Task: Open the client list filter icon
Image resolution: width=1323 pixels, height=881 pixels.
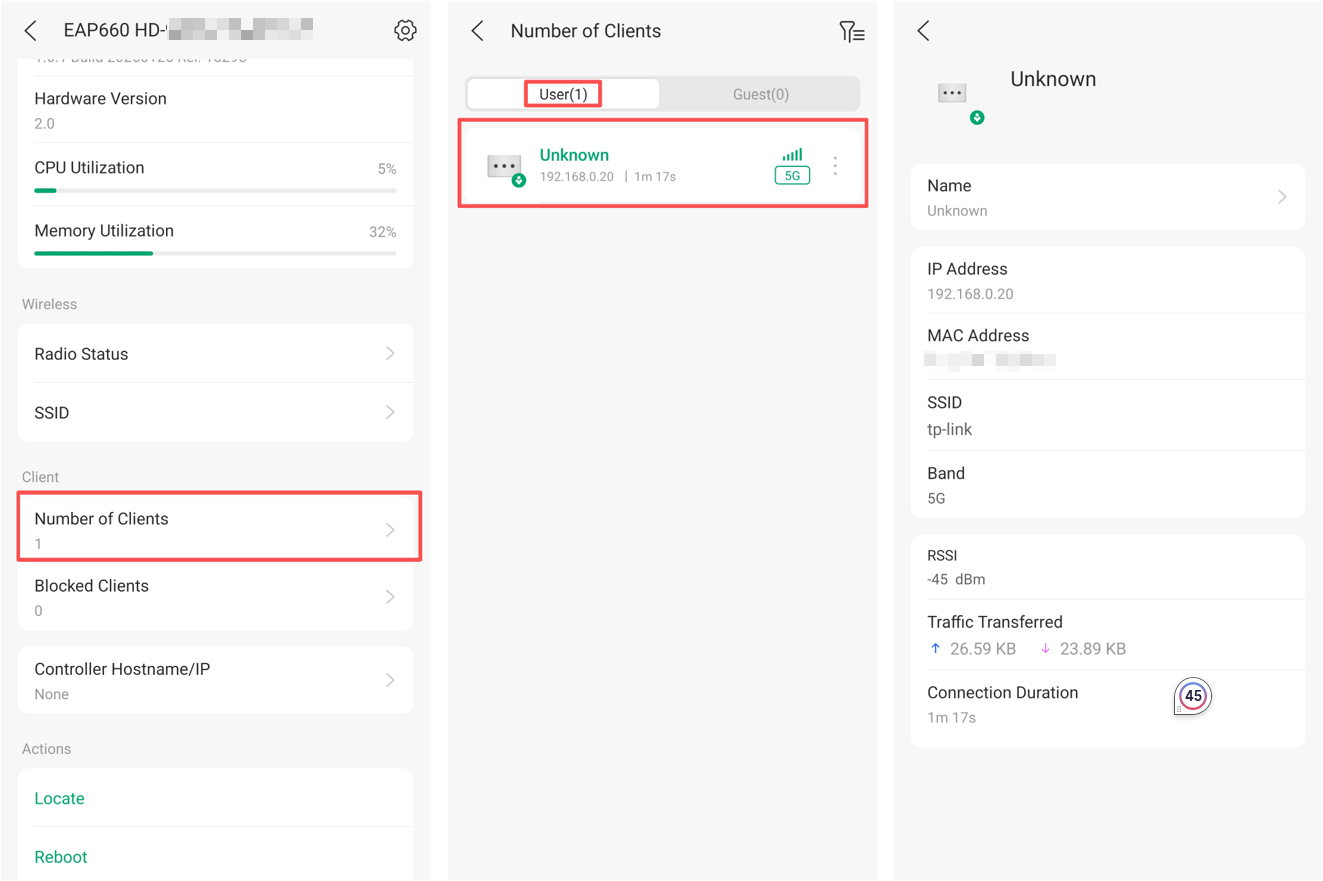Action: (x=852, y=31)
